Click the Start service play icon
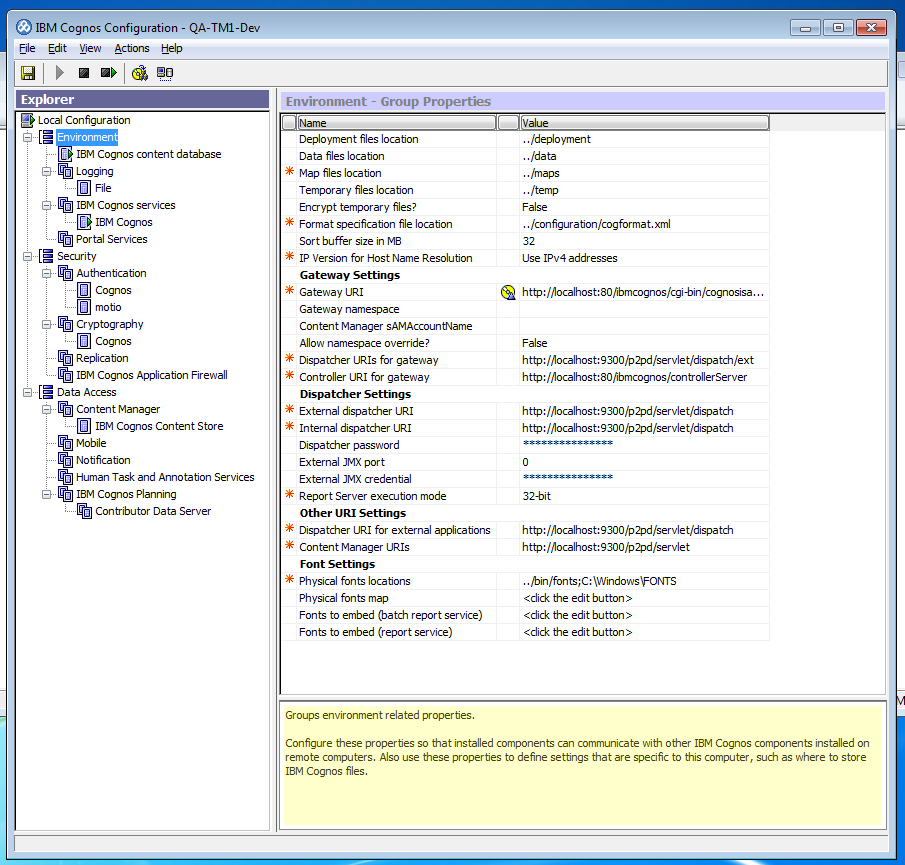Image resolution: width=905 pixels, height=865 pixels. point(59,73)
